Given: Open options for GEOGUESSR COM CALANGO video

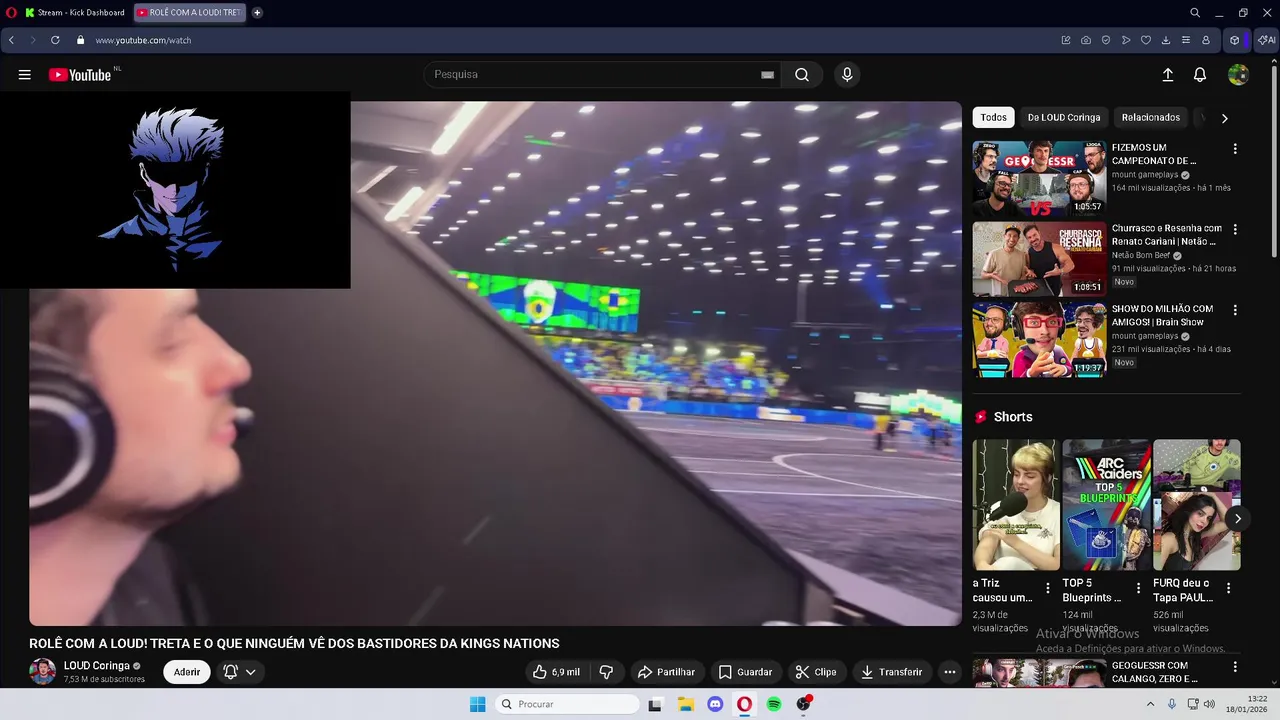Looking at the screenshot, I should pyautogui.click(x=1234, y=667).
